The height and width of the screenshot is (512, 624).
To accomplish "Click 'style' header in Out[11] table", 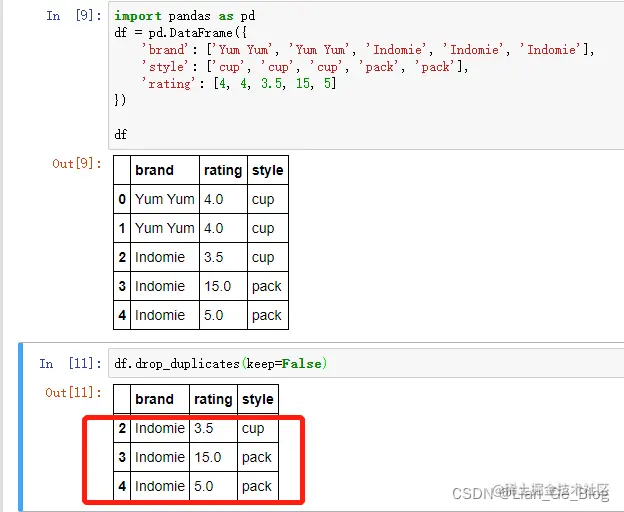I will pyautogui.click(x=258, y=399).
